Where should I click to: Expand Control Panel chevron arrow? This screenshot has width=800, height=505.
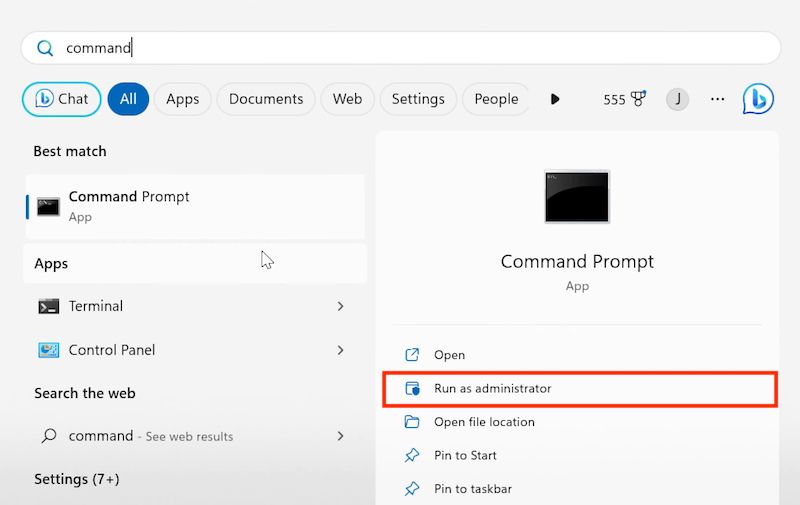click(341, 350)
